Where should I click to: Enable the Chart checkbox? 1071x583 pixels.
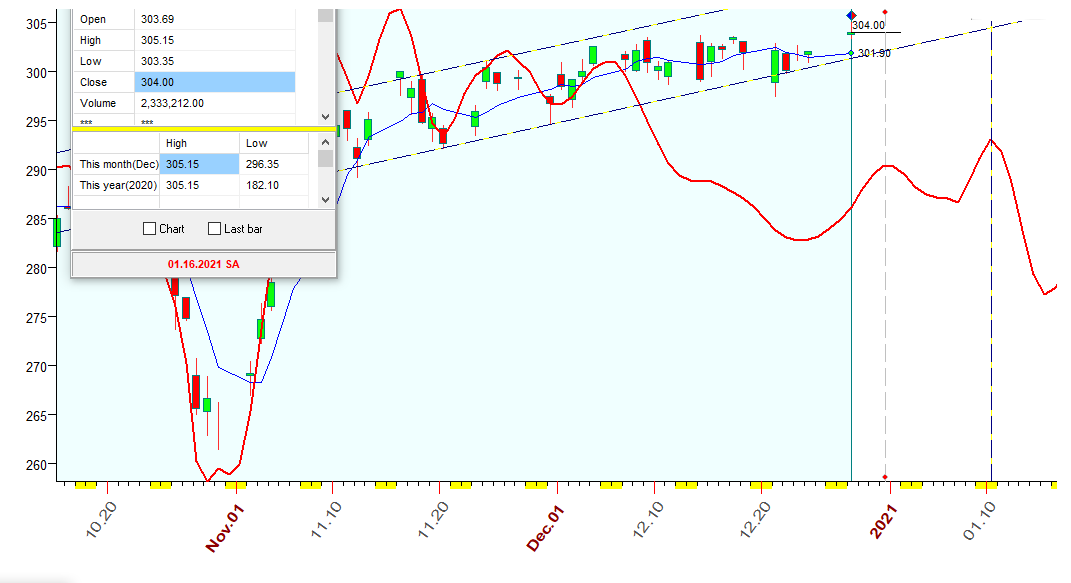(151, 229)
